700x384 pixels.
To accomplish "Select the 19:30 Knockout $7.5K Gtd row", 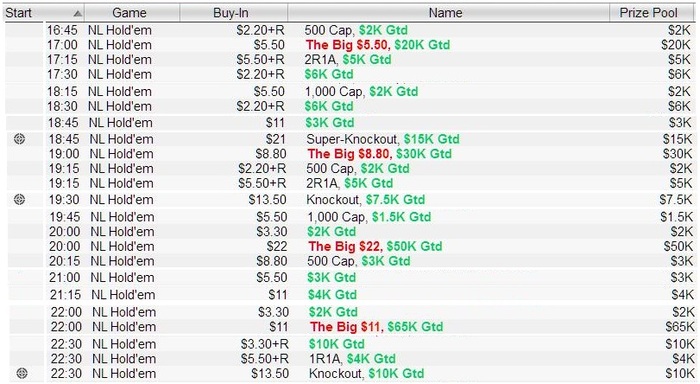I will point(371,200).
